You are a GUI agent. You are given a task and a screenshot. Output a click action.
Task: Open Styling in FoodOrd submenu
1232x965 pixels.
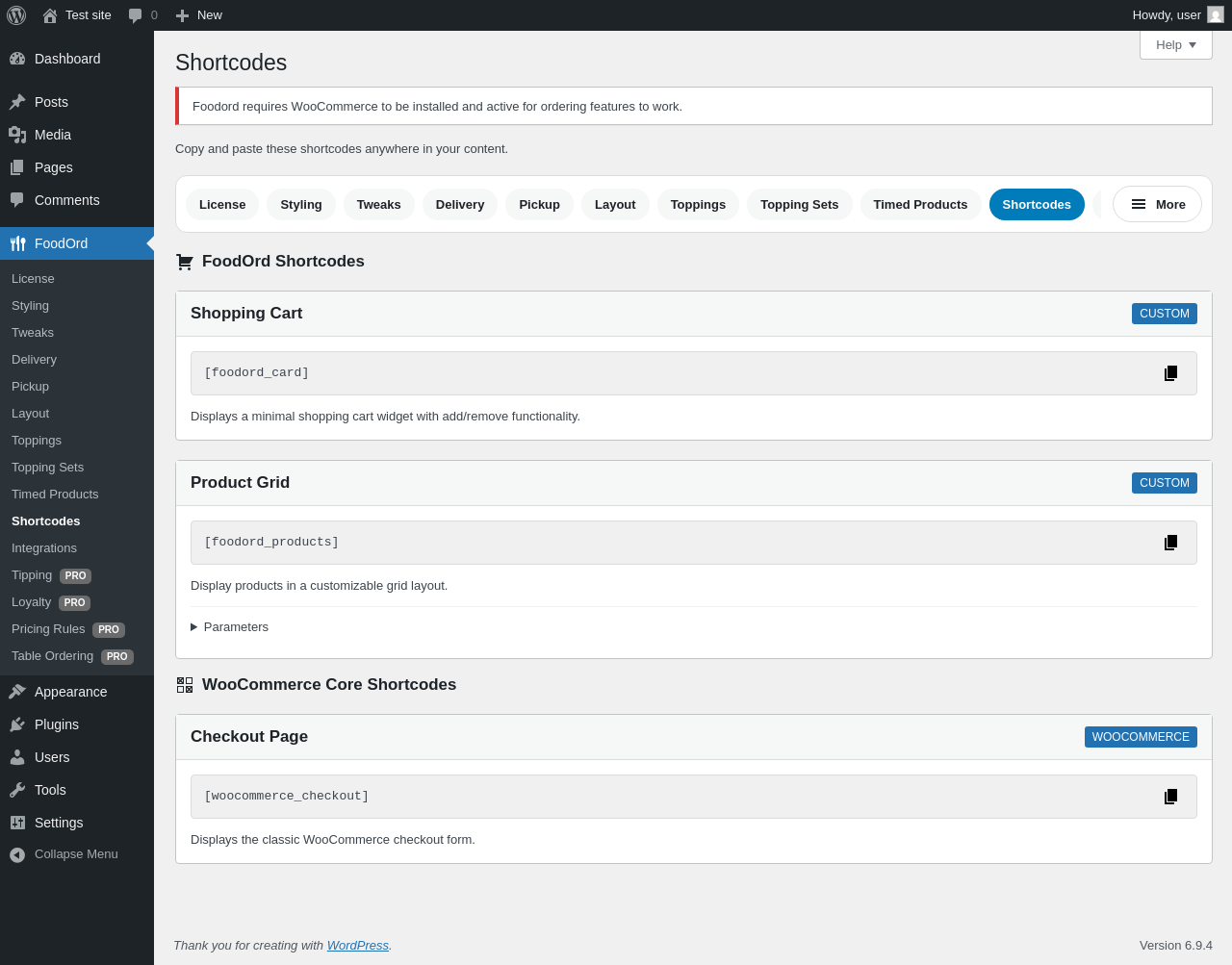tap(77, 306)
